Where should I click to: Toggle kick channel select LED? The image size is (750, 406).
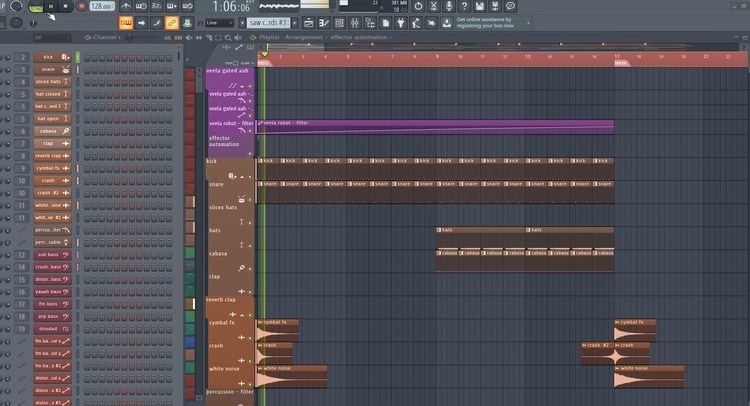pos(77,57)
